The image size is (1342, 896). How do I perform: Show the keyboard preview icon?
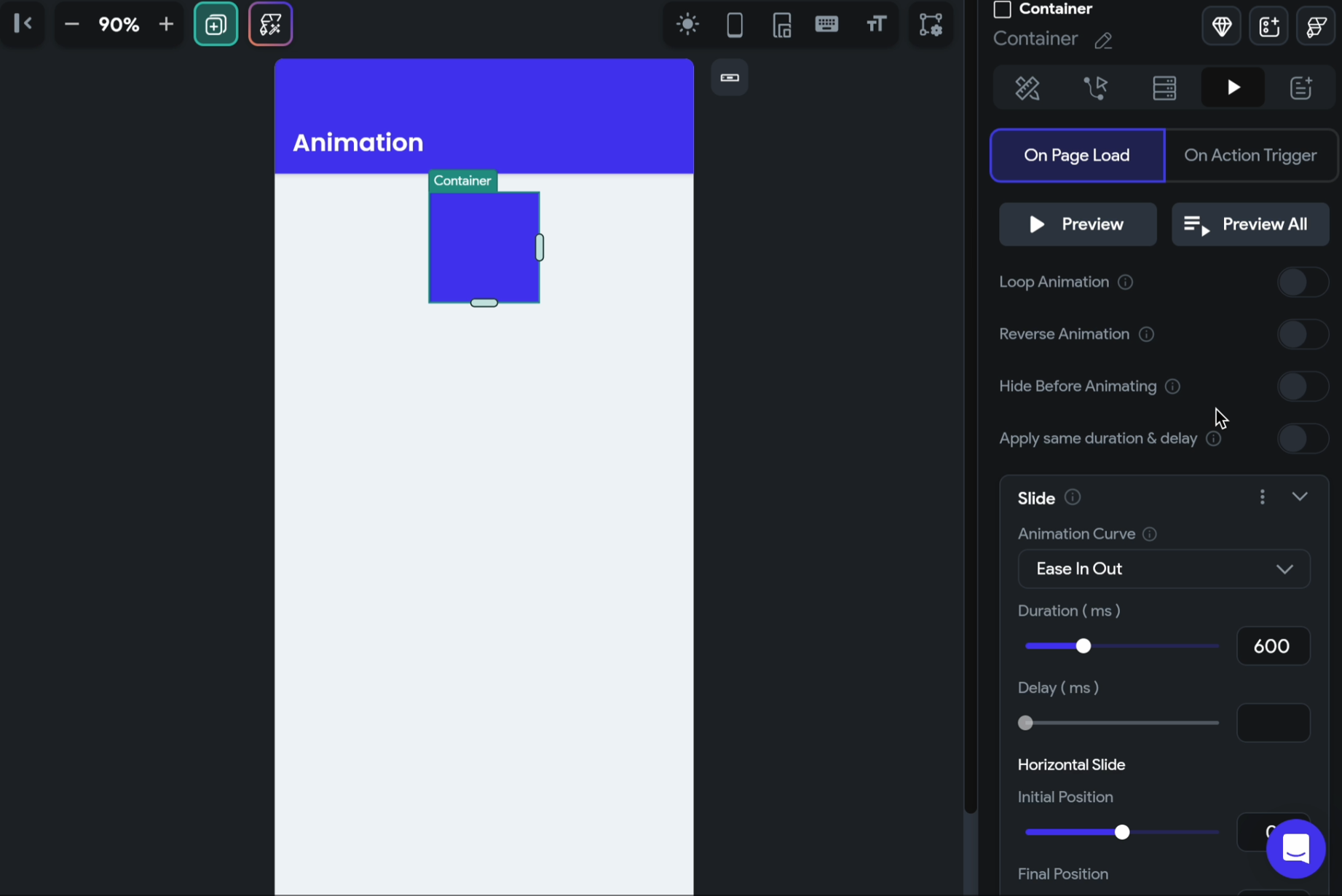pyautogui.click(x=827, y=25)
